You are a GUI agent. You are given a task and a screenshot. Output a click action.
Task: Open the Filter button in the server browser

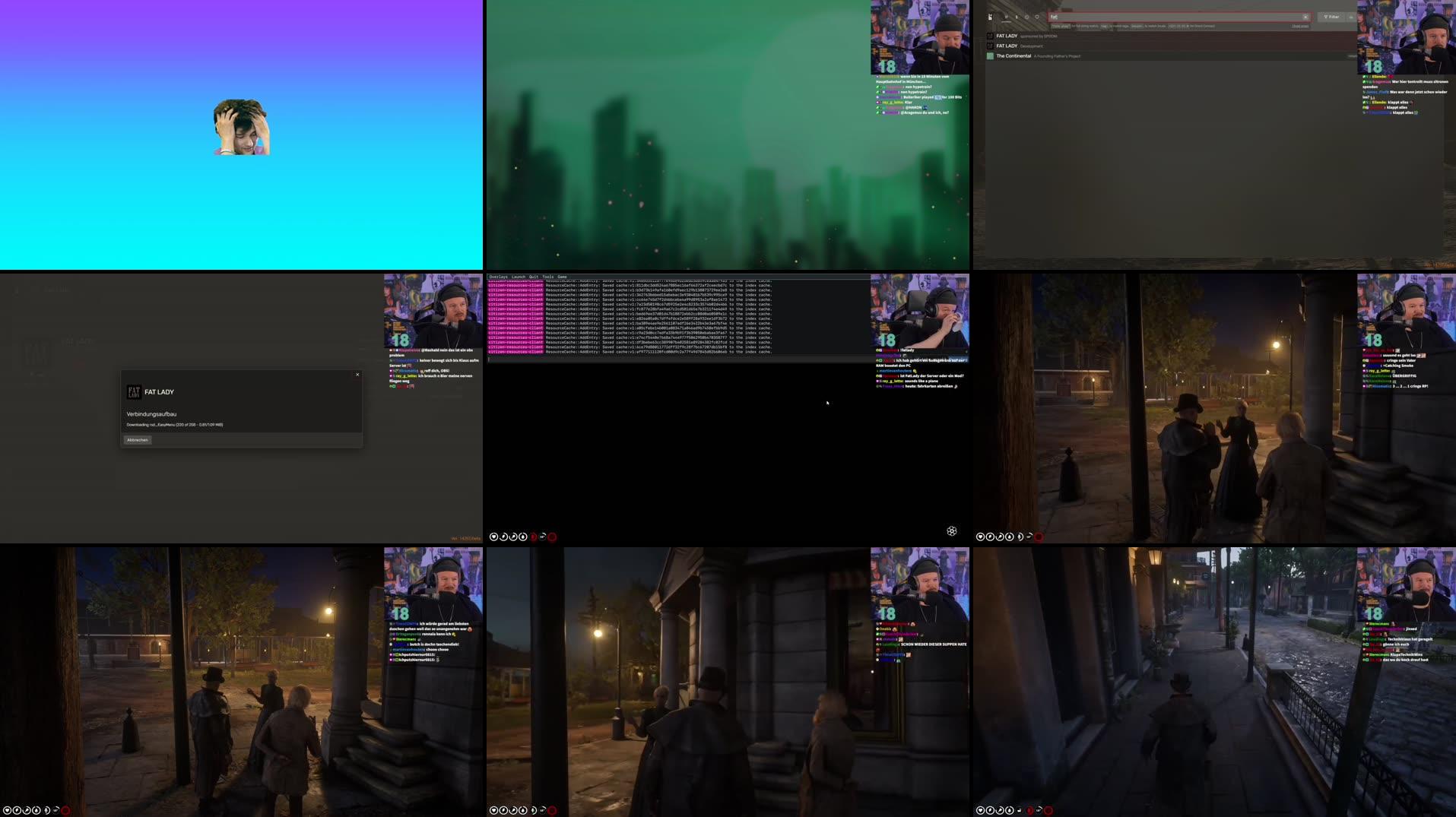[1331, 17]
